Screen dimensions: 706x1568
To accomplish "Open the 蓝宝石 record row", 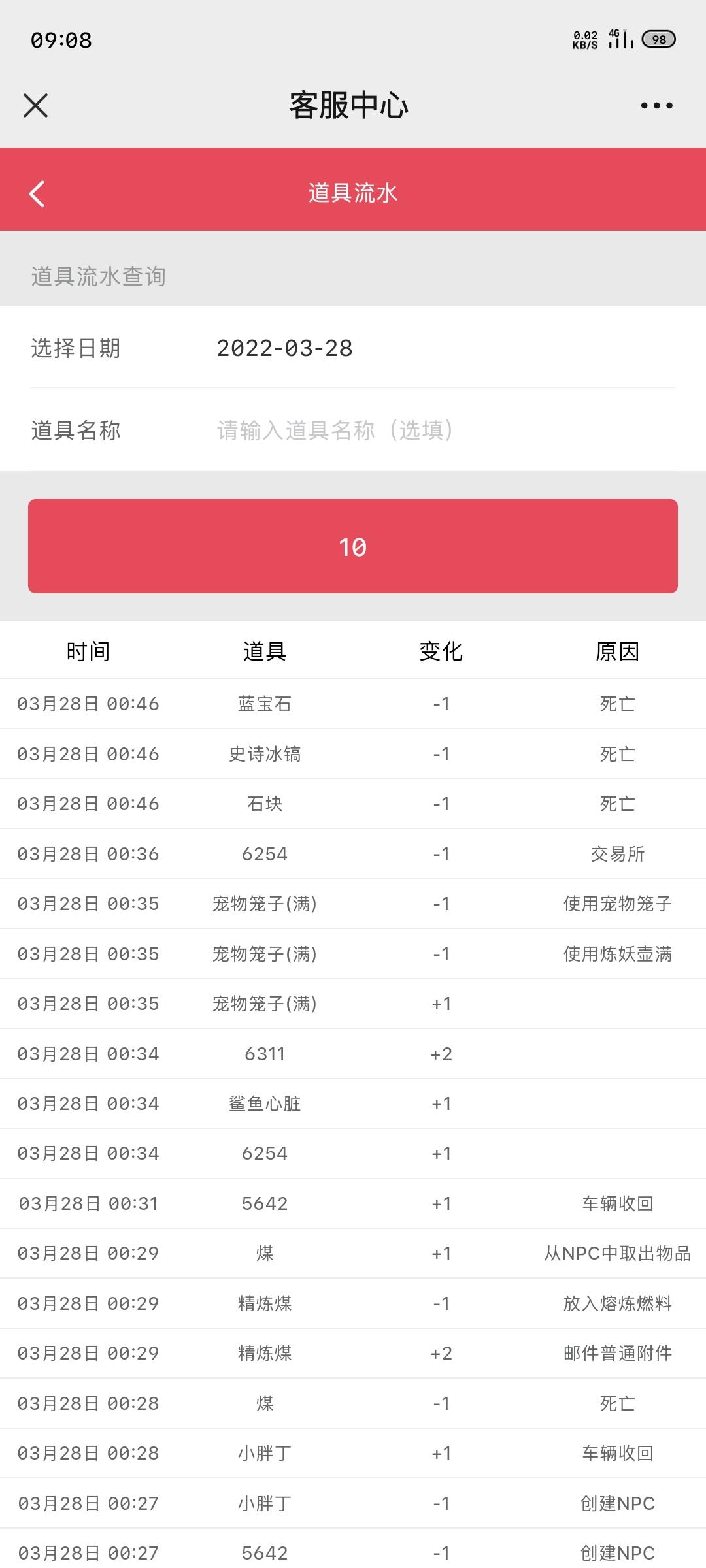I will tap(353, 704).
